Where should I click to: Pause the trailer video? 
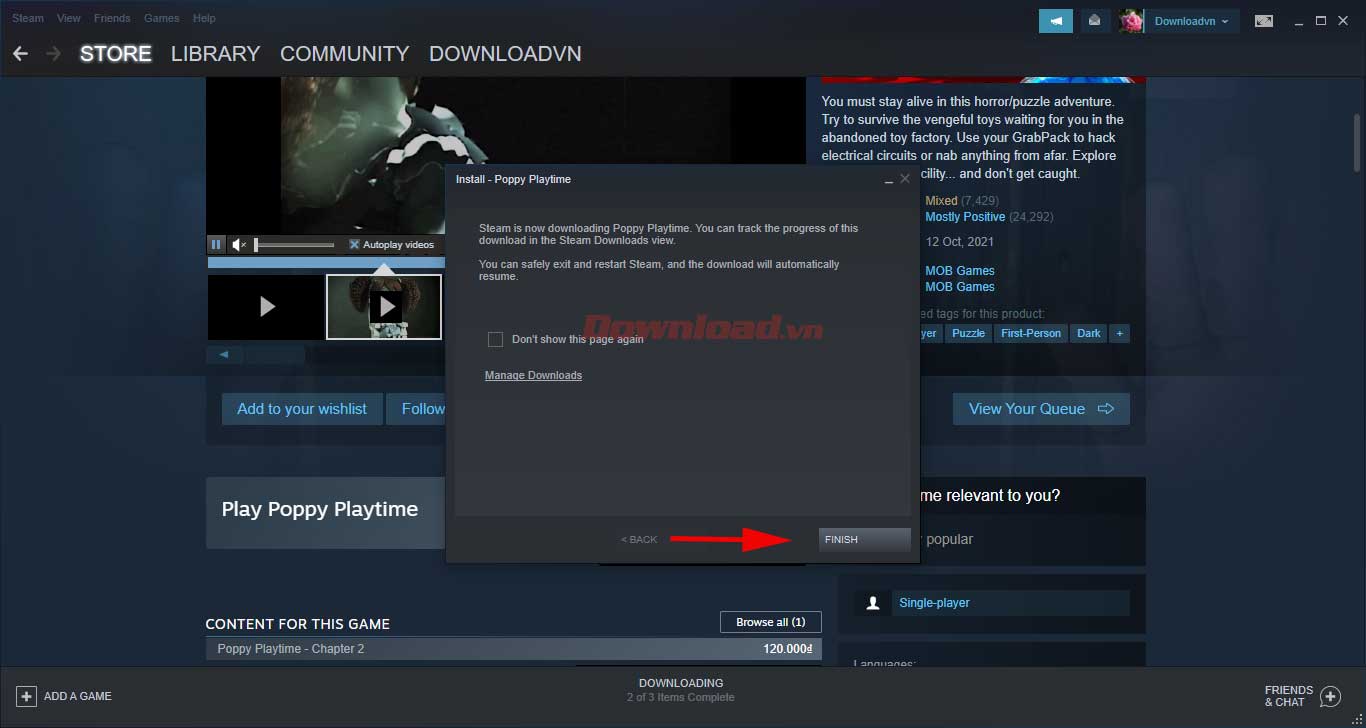216,244
